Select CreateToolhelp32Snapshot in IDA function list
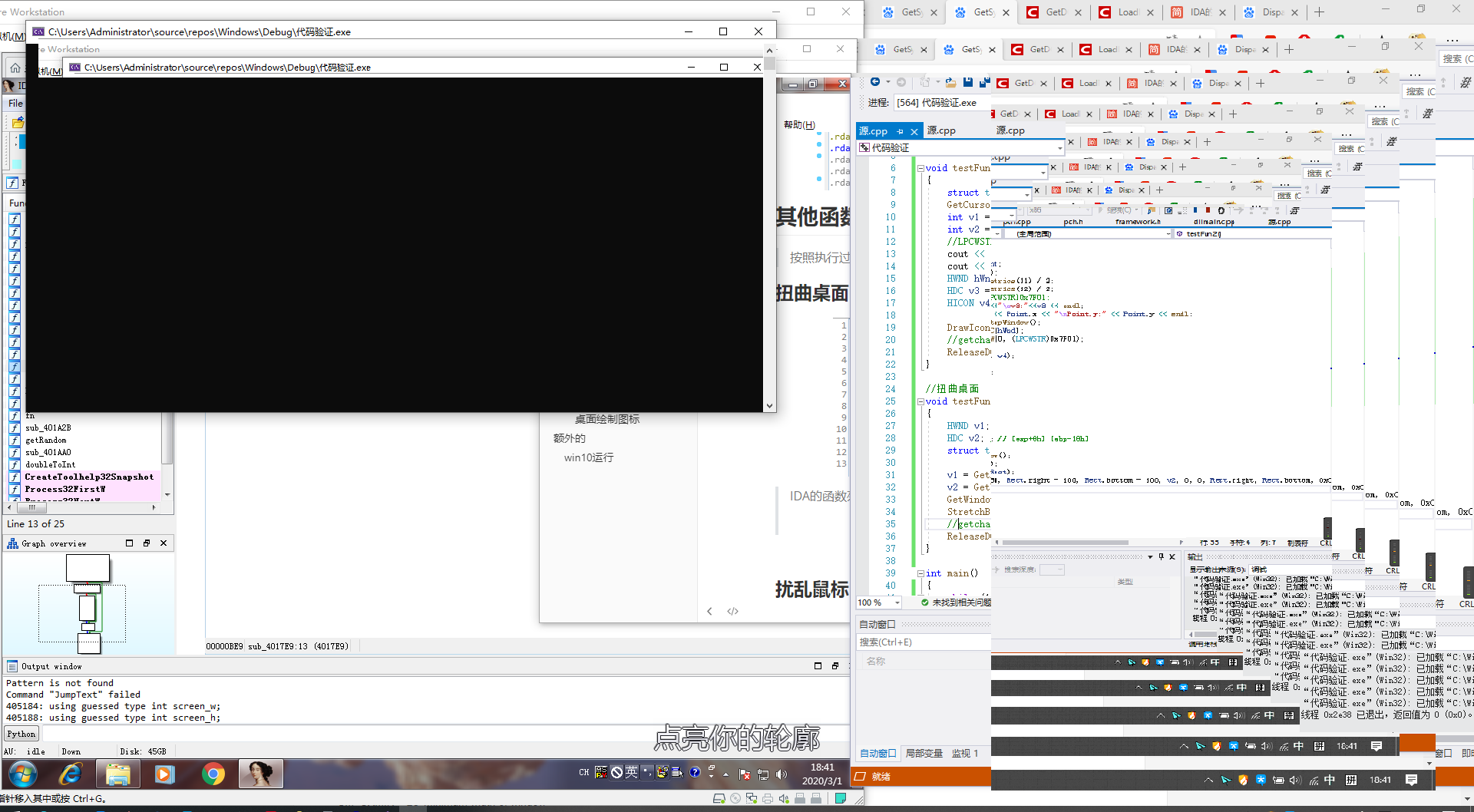The width and height of the screenshot is (1474, 812). [89, 477]
